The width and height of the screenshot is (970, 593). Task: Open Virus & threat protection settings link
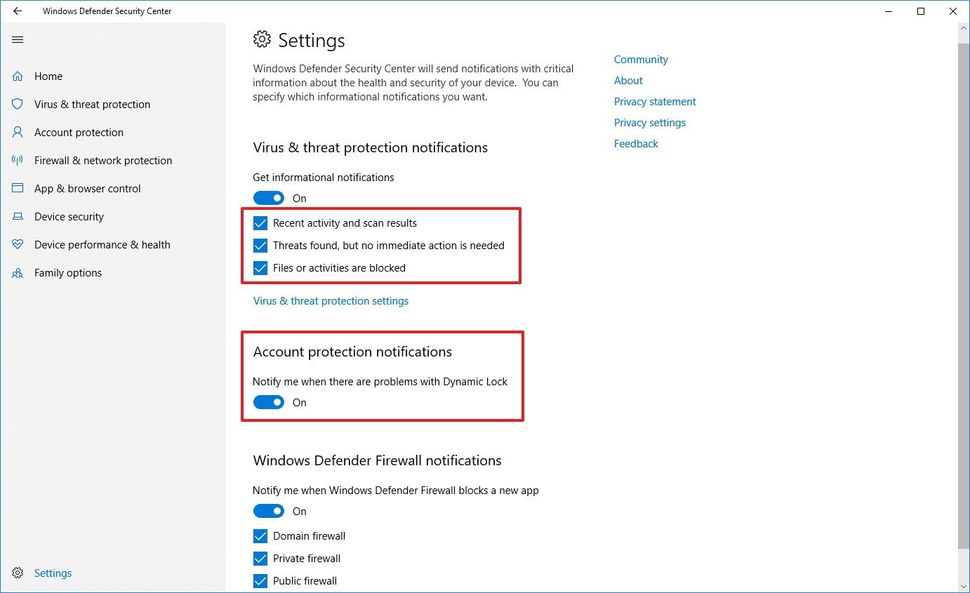click(x=330, y=300)
